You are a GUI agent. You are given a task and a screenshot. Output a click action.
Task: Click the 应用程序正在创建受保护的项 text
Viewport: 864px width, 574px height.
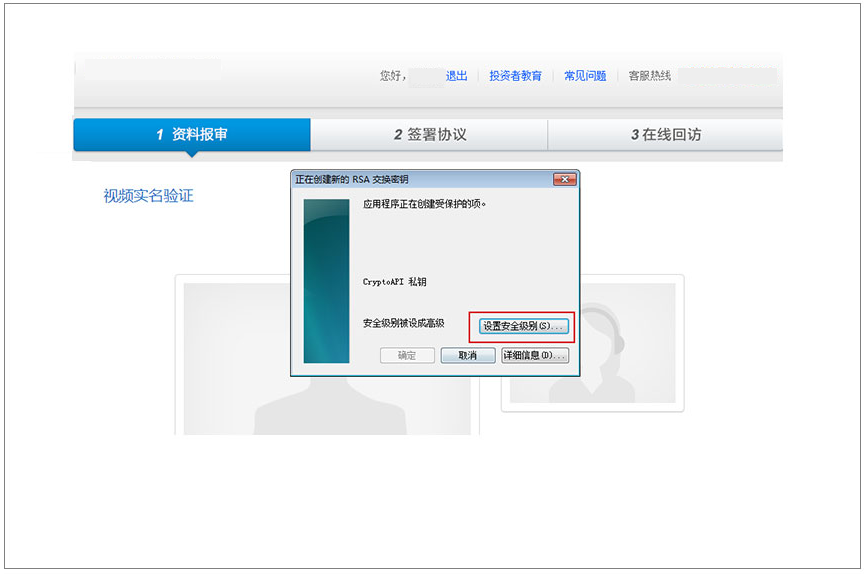(424, 204)
